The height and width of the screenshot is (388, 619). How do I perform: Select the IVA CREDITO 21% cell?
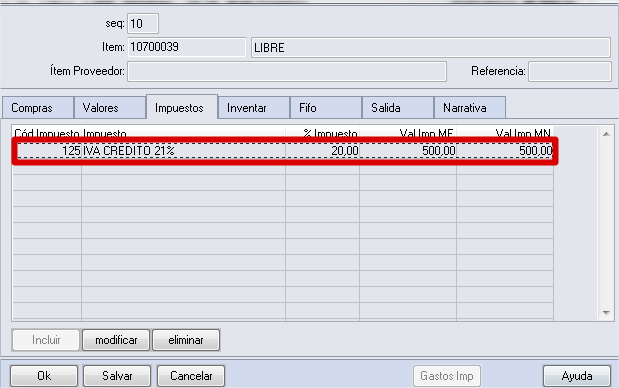(184, 150)
